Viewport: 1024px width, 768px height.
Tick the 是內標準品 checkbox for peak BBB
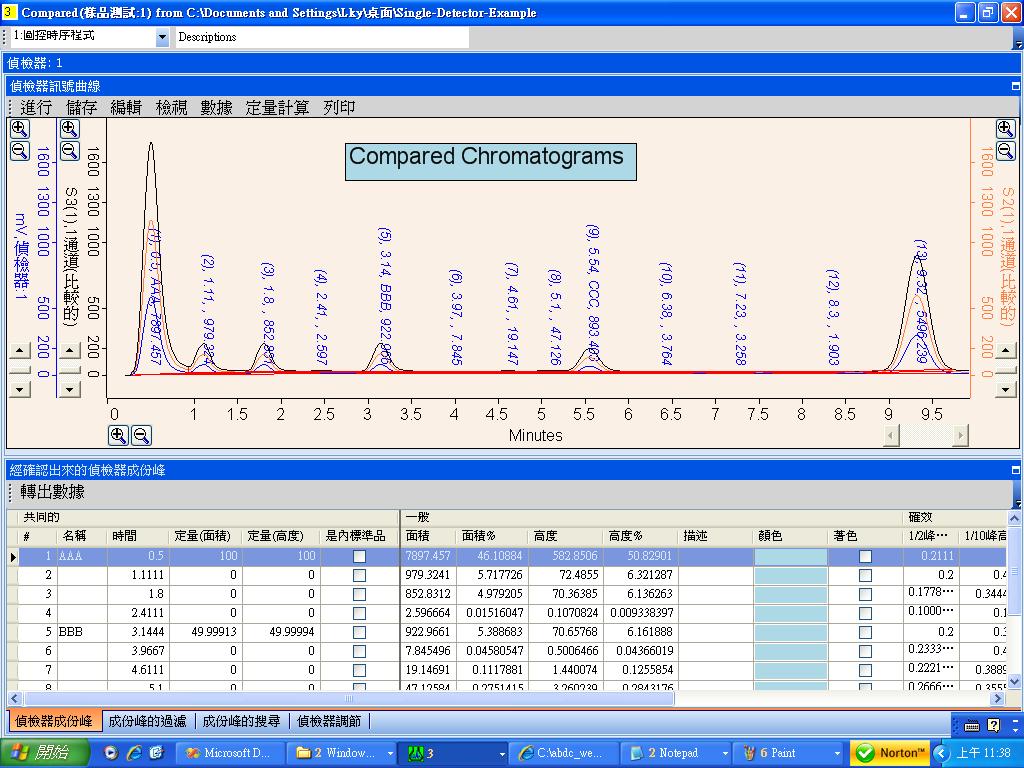(359, 632)
